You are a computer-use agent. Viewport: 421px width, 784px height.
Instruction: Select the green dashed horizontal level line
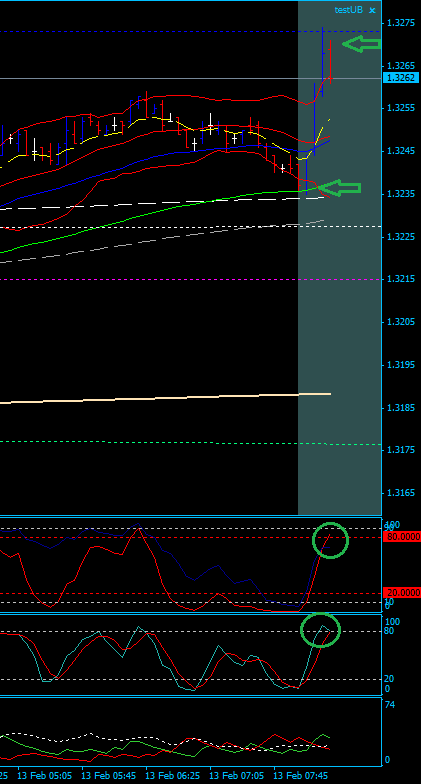point(190,442)
